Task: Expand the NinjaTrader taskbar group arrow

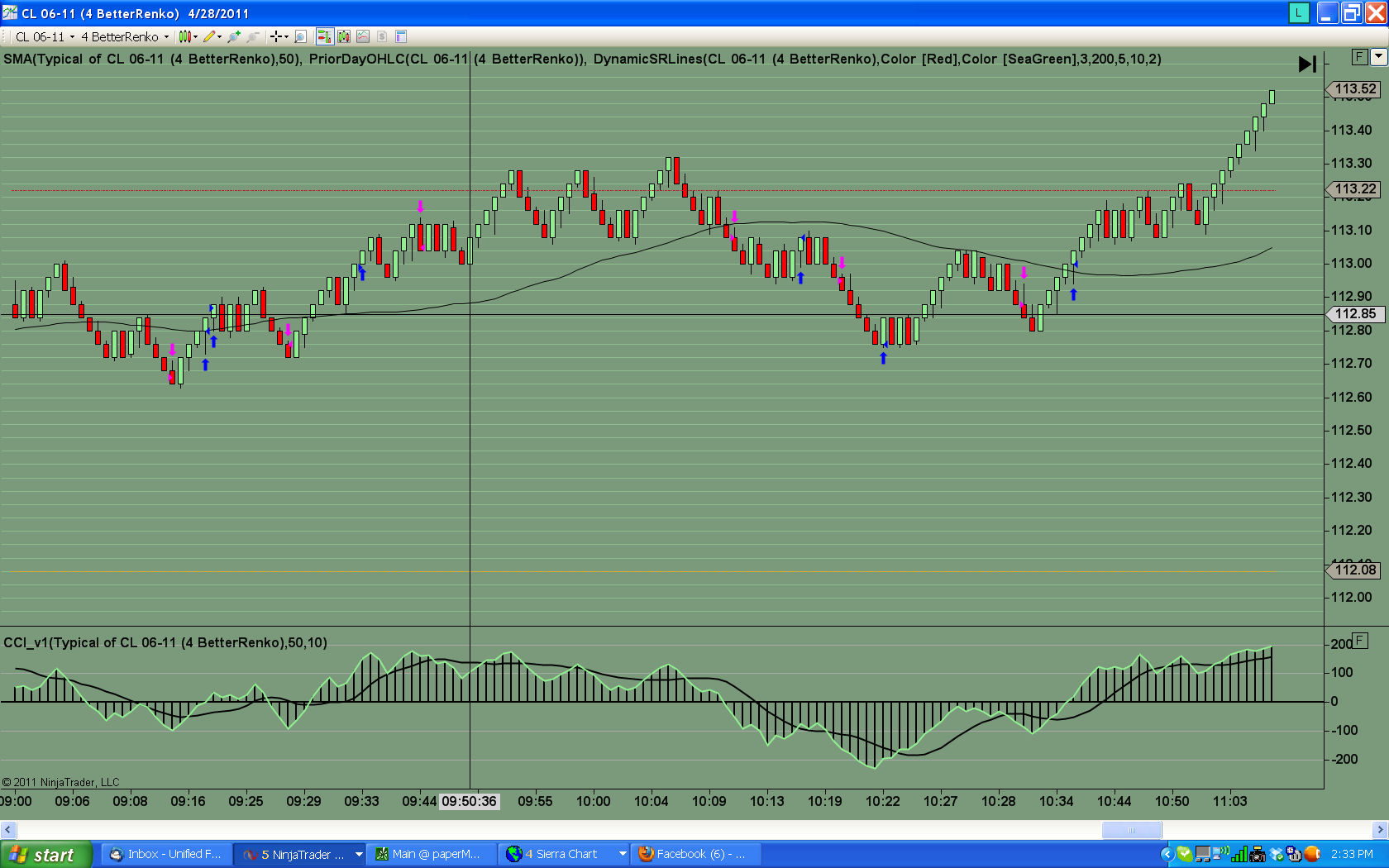Action: pyautogui.click(x=359, y=855)
